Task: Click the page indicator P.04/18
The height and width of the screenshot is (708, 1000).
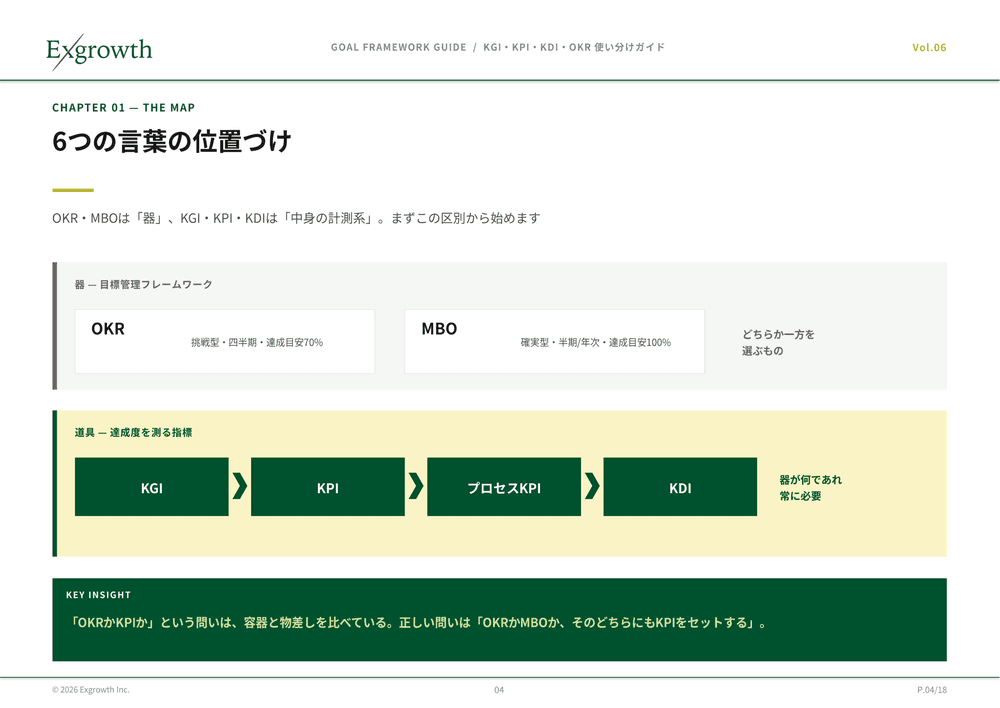Action: coord(932,690)
